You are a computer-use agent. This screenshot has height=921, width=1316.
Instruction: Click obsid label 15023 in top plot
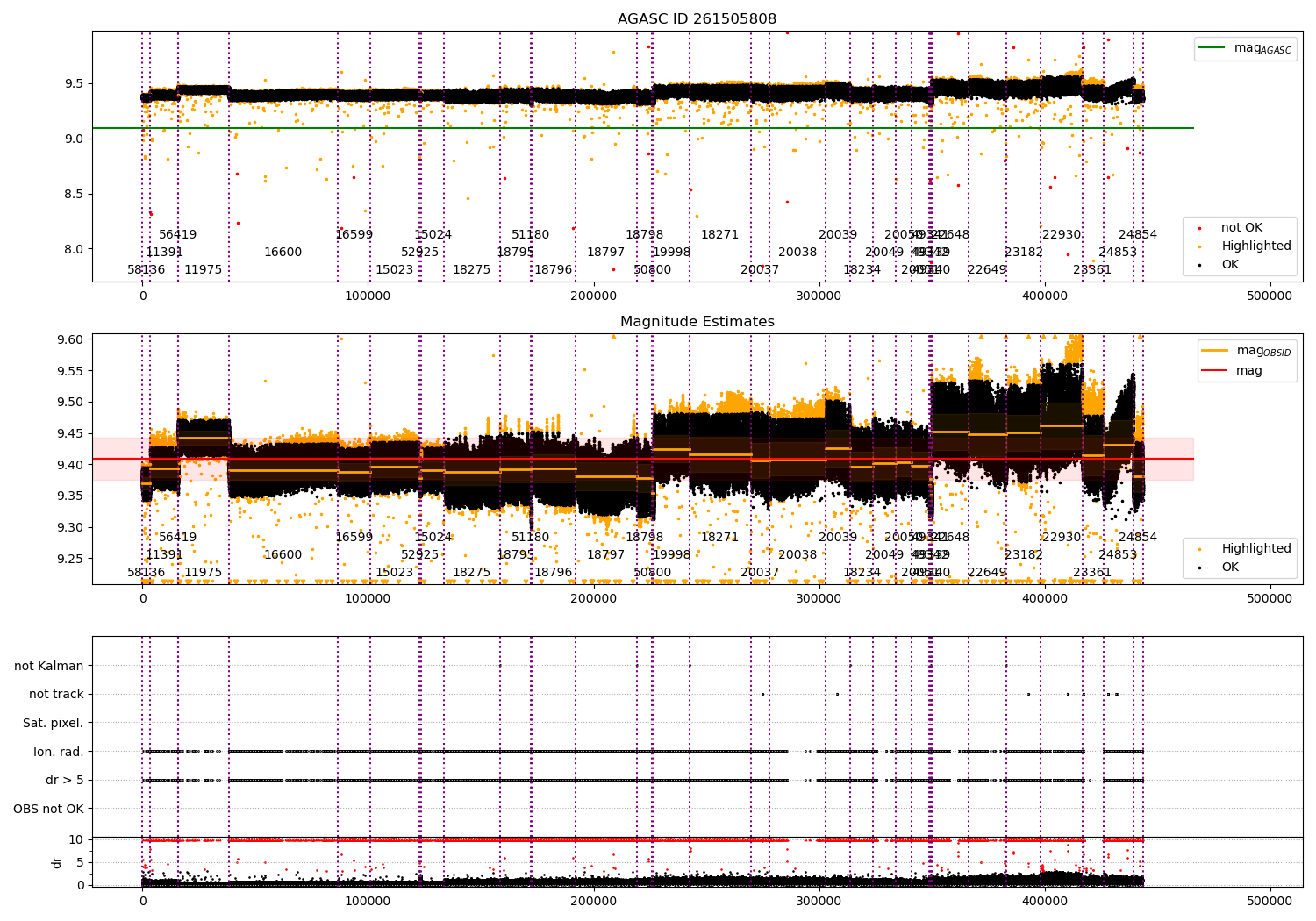[x=395, y=270]
